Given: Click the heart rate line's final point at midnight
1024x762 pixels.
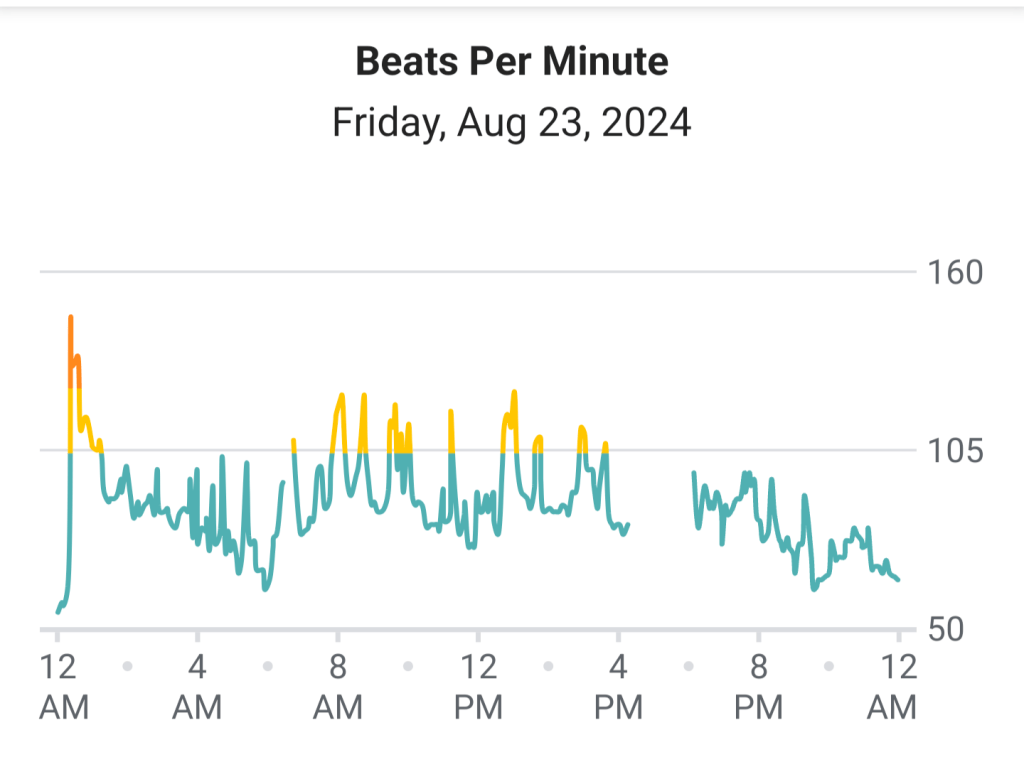Looking at the screenshot, I should coord(898,579).
